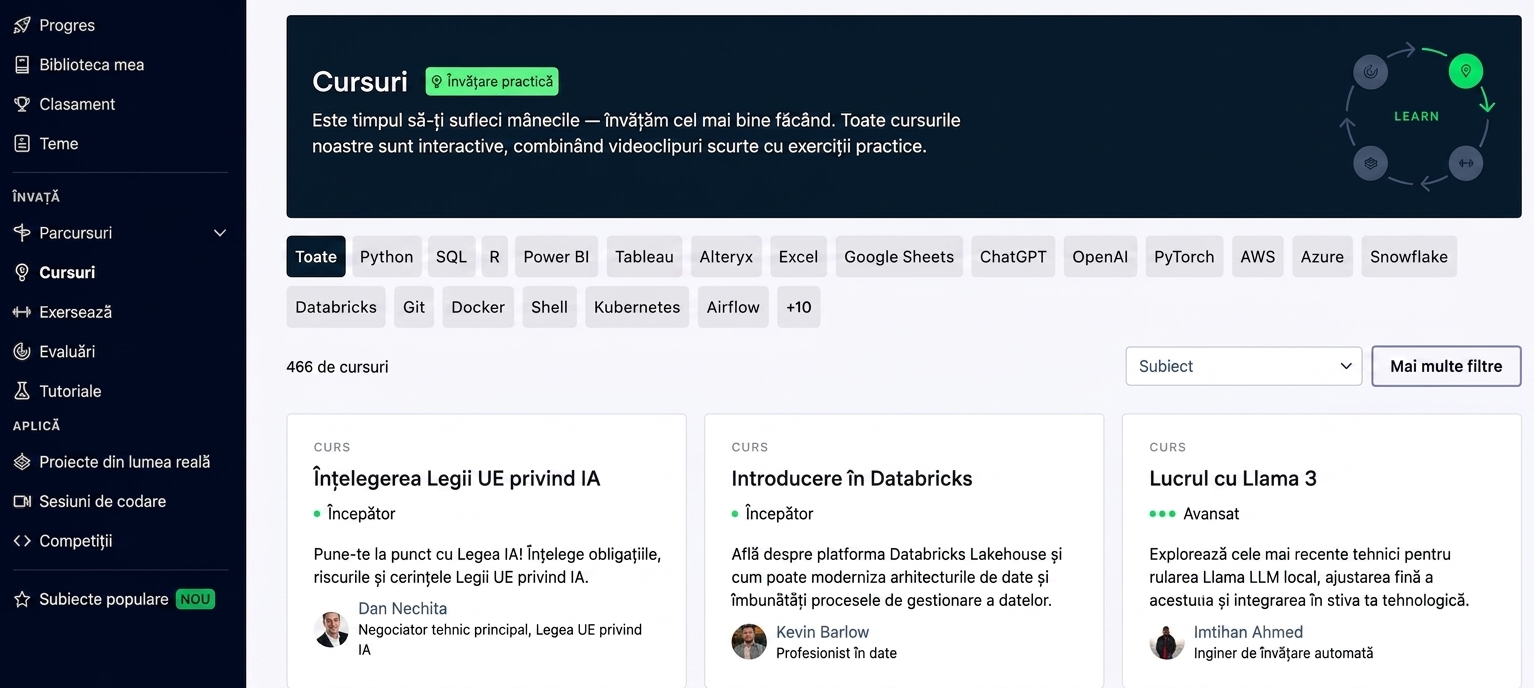Viewport: 1534px width, 688px height.
Task: Click the code brackets icon beside Competiții
Action: coord(21,541)
